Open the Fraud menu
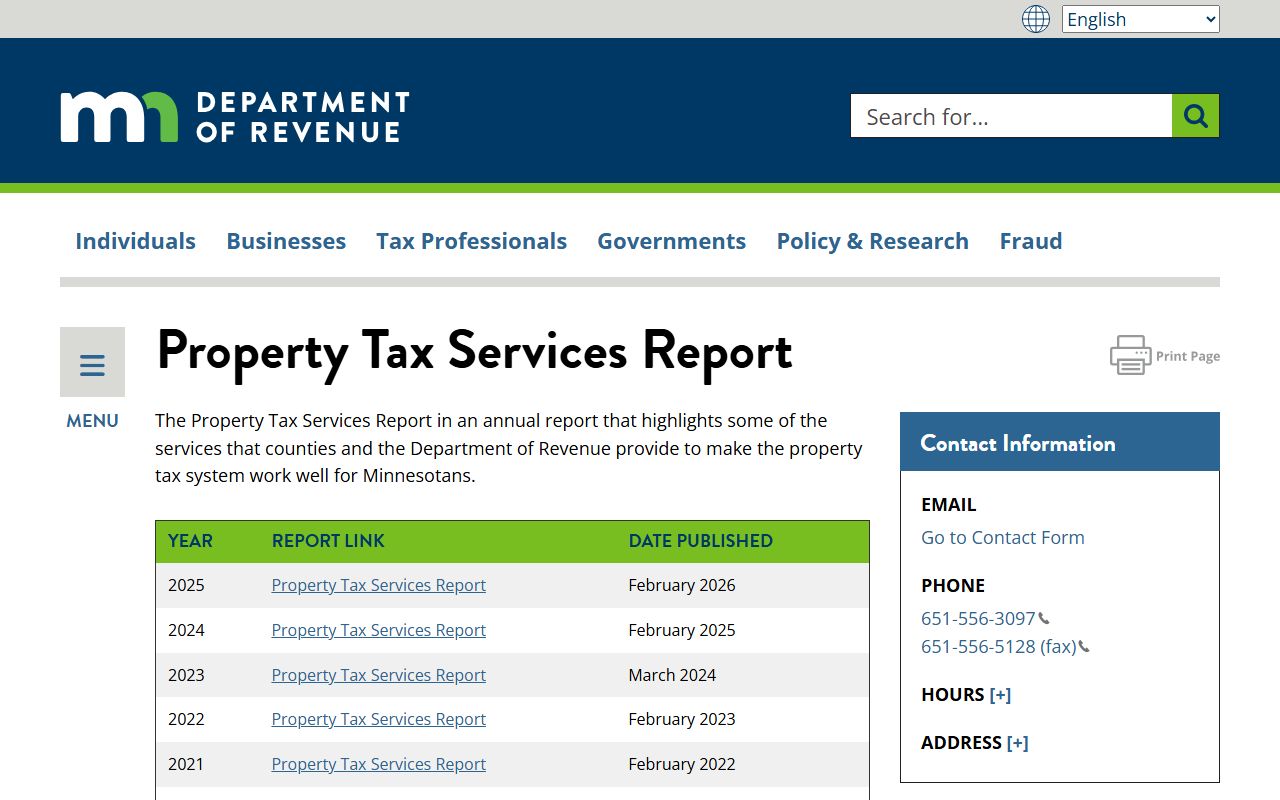This screenshot has width=1280, height=800. 1031,241
